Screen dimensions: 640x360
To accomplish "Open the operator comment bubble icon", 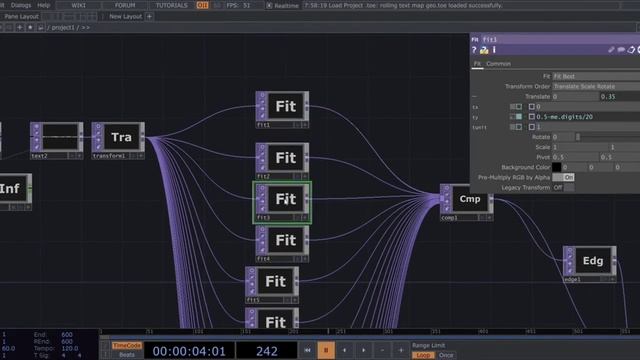I will pos(621,50).
